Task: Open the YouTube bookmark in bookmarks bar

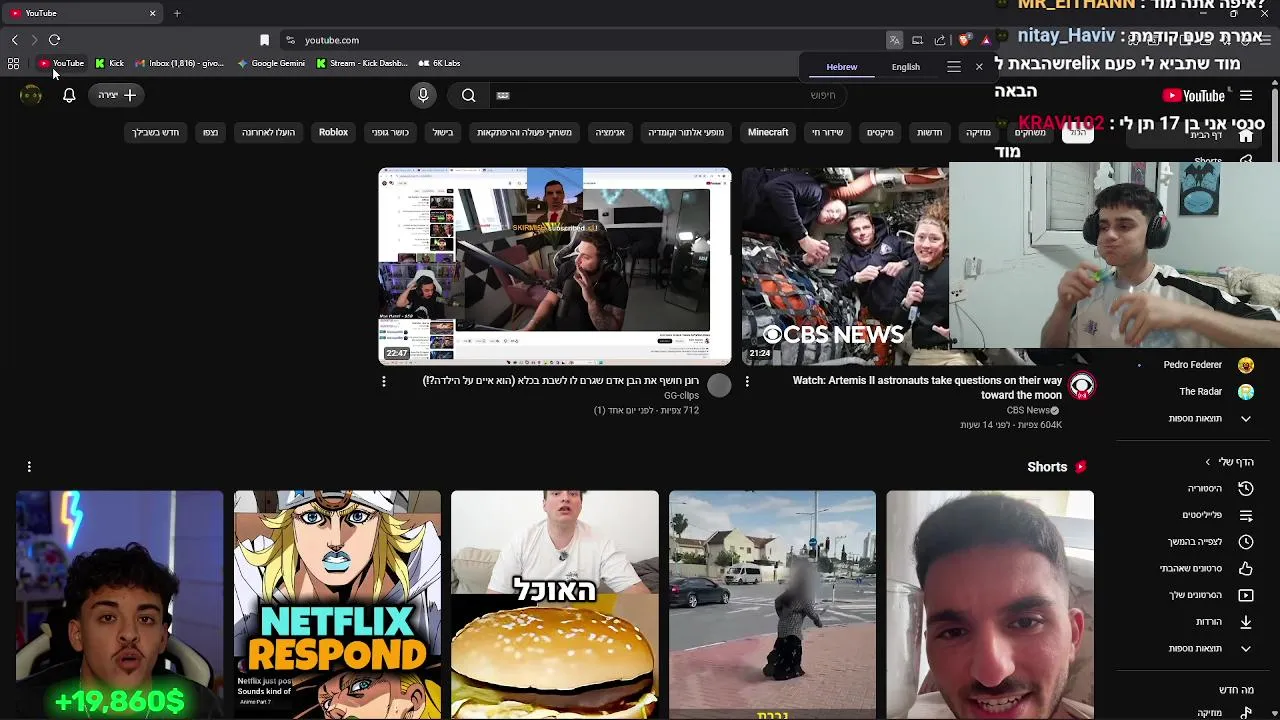Action: point(62,63)
